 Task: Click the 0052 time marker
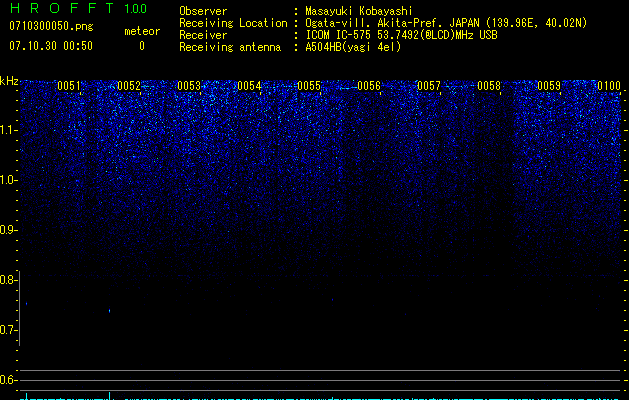point(129,86)
